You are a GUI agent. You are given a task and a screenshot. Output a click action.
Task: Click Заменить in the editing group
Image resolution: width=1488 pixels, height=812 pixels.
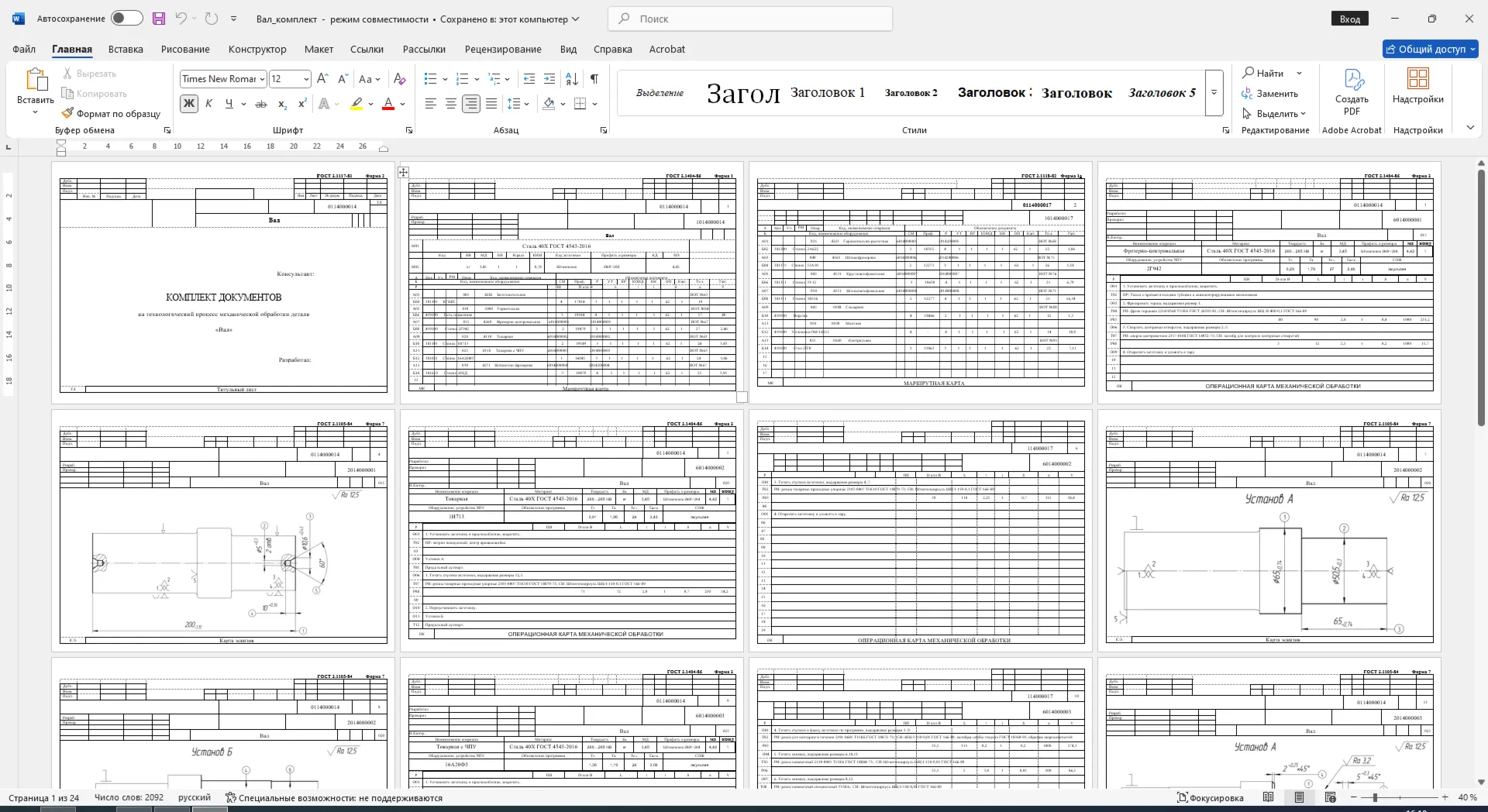1269,94
